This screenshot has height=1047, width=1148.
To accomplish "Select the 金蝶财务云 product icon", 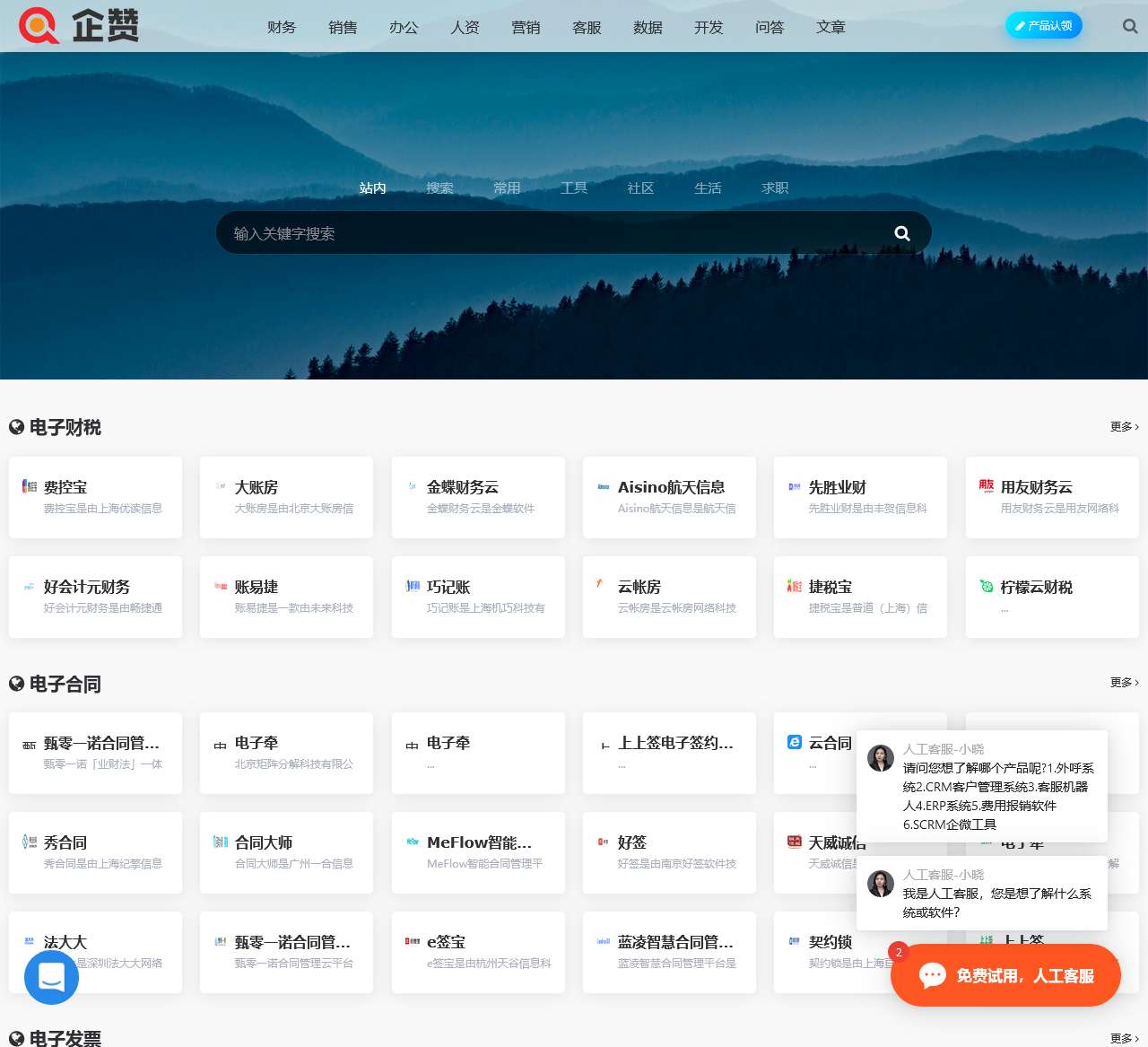I will coord(412,485).
